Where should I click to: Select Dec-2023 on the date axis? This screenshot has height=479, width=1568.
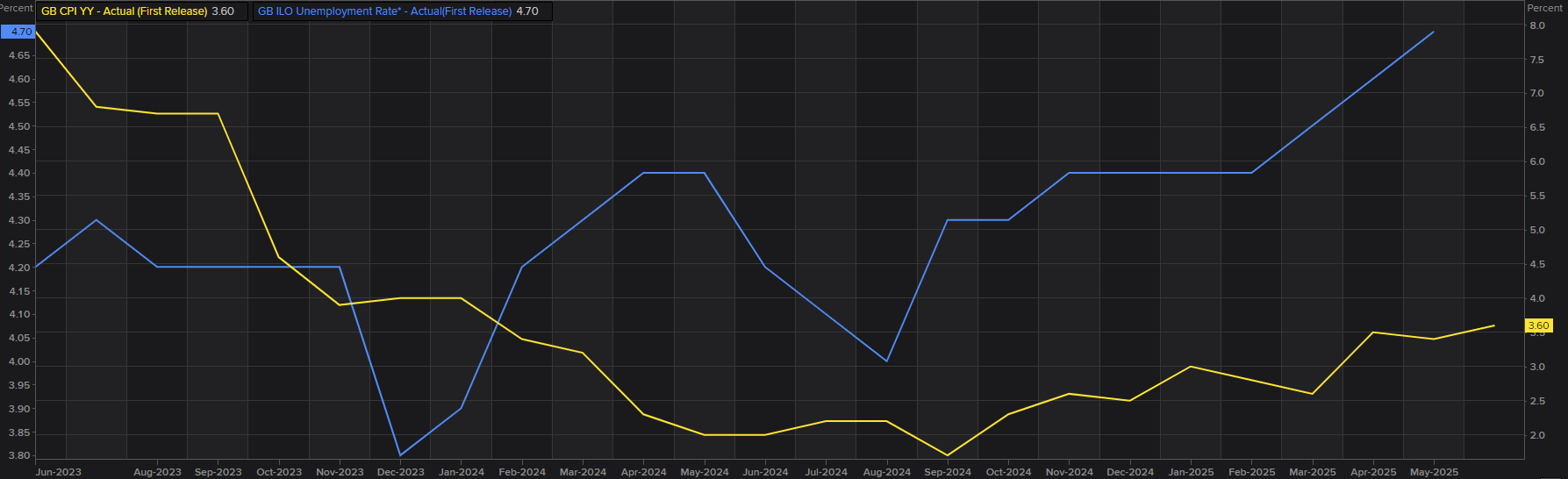pos(400,472)
